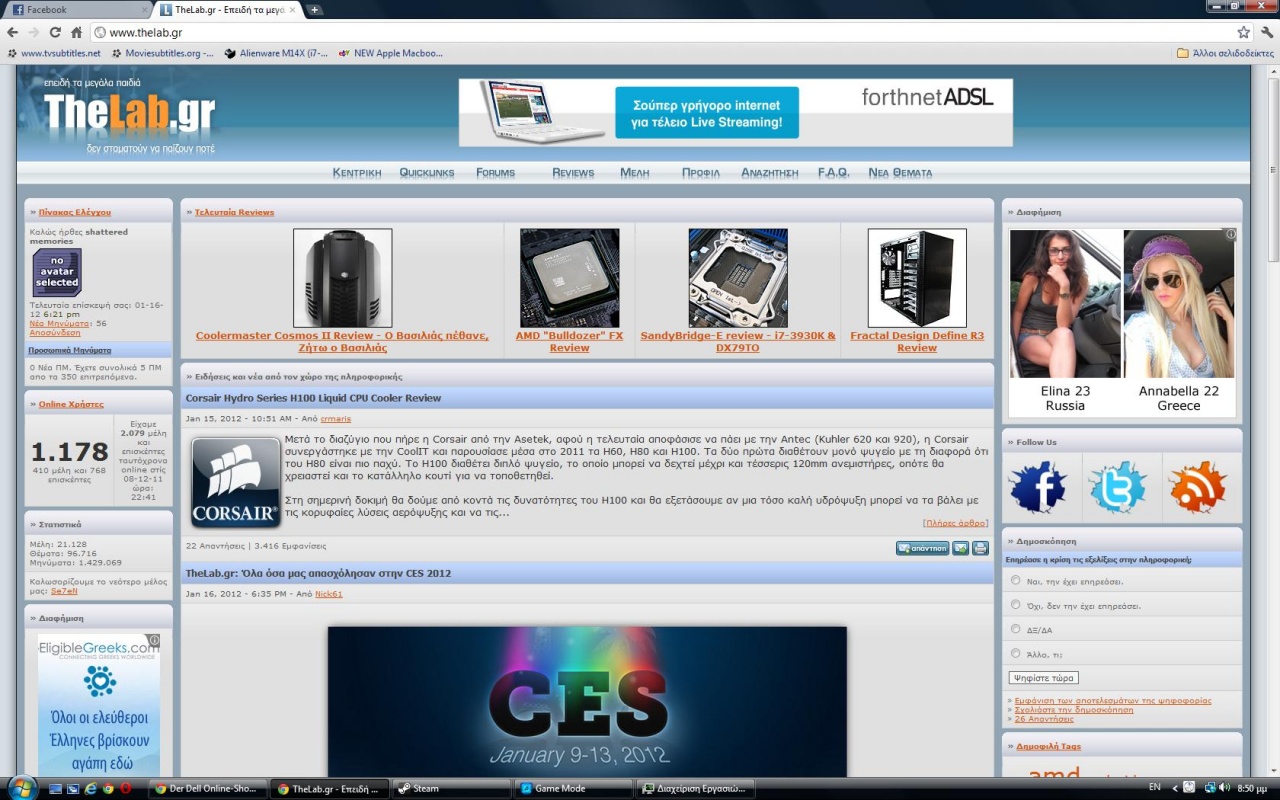Open the 'Fractal Design Define R3 Review' link

pos(917,342)
